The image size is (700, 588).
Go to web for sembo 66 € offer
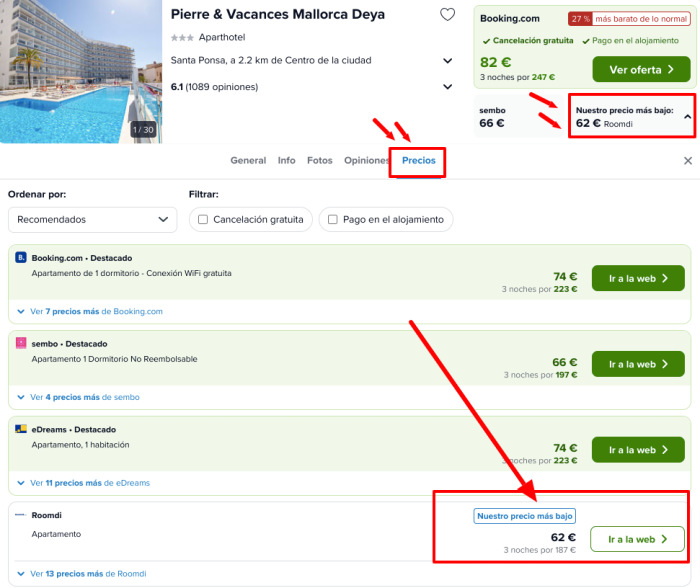tap(638, 364)
